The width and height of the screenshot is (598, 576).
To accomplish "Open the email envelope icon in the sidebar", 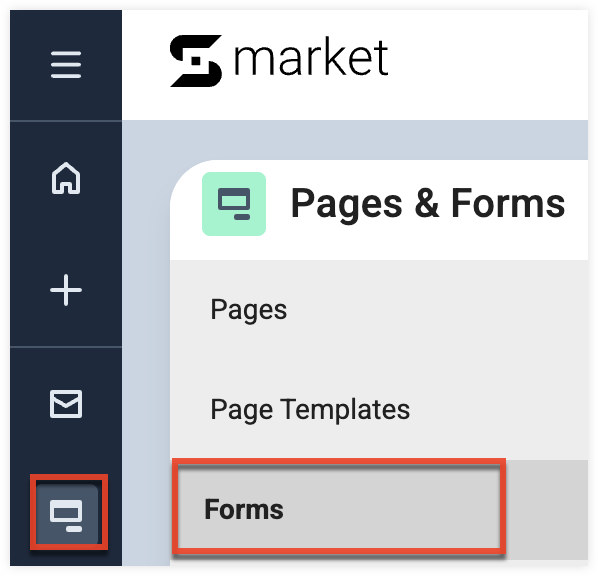I will pos(66,404).
